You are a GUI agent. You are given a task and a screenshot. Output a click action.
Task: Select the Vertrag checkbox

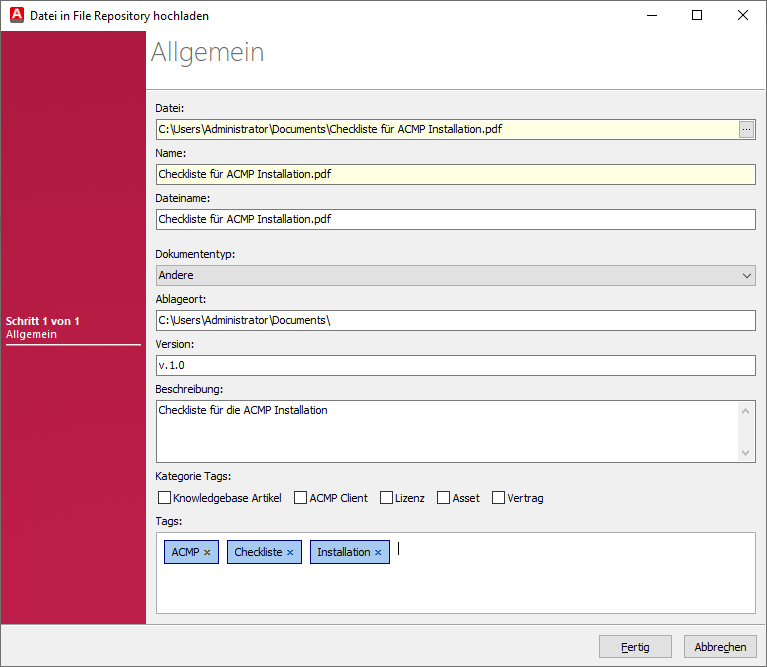(x=499, y=498)
